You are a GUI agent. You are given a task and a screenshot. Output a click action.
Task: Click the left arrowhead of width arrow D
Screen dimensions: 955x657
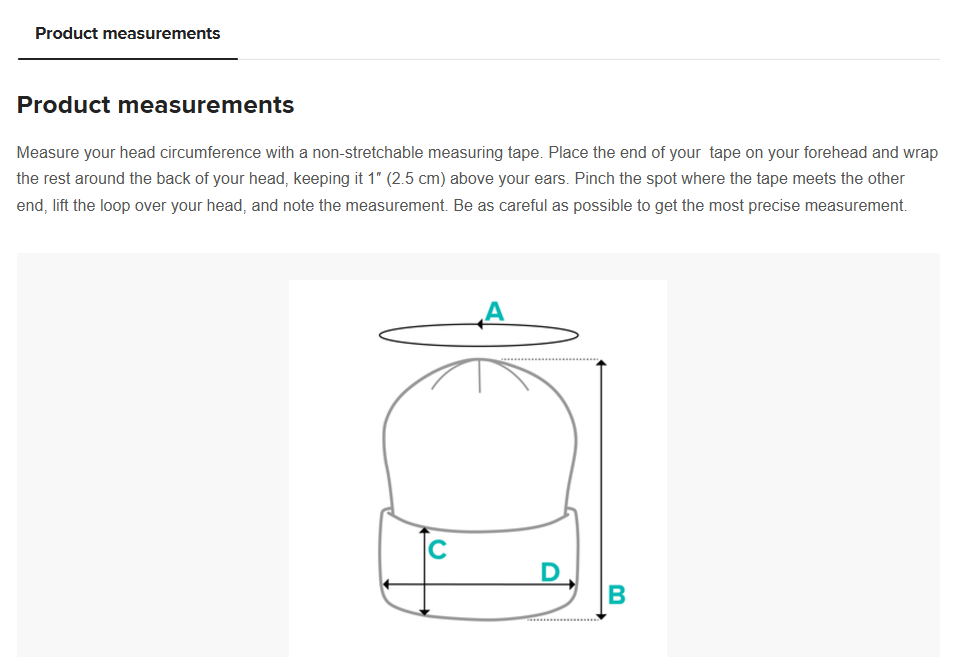386,585
